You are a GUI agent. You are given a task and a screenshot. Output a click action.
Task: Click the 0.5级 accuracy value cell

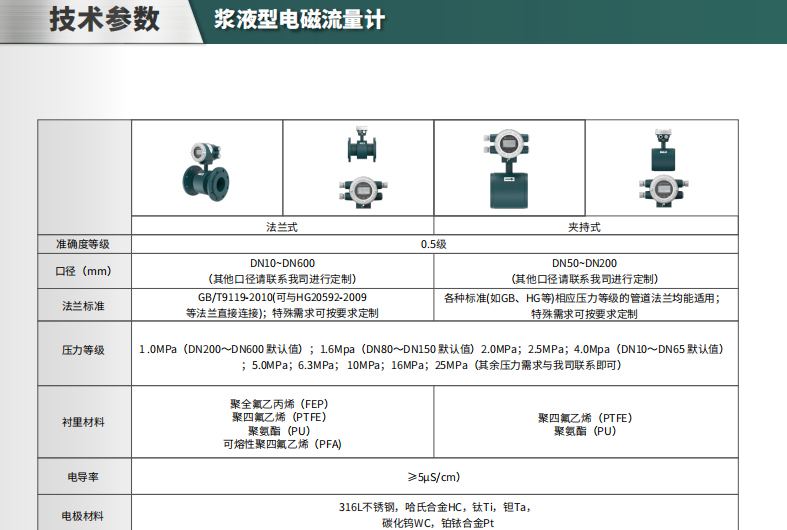tap(434, 244)
